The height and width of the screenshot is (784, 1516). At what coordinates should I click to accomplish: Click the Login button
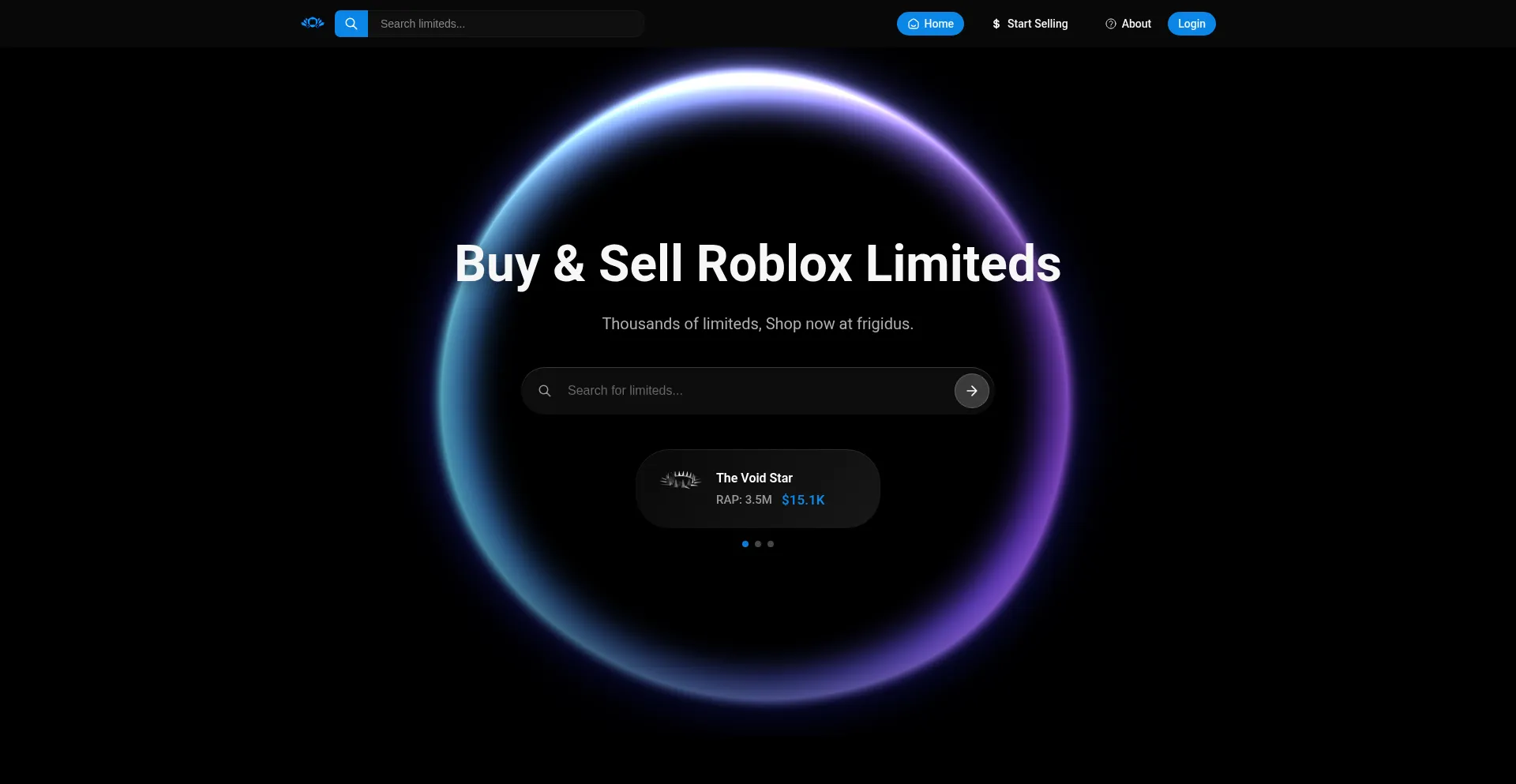(1191, 24)
